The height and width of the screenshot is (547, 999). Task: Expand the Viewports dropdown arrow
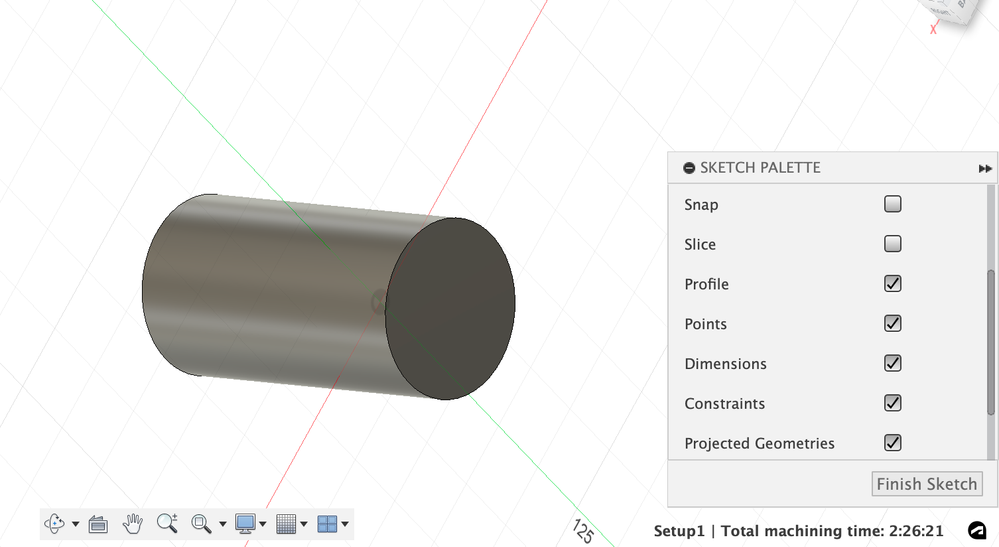tap(345, 524)
